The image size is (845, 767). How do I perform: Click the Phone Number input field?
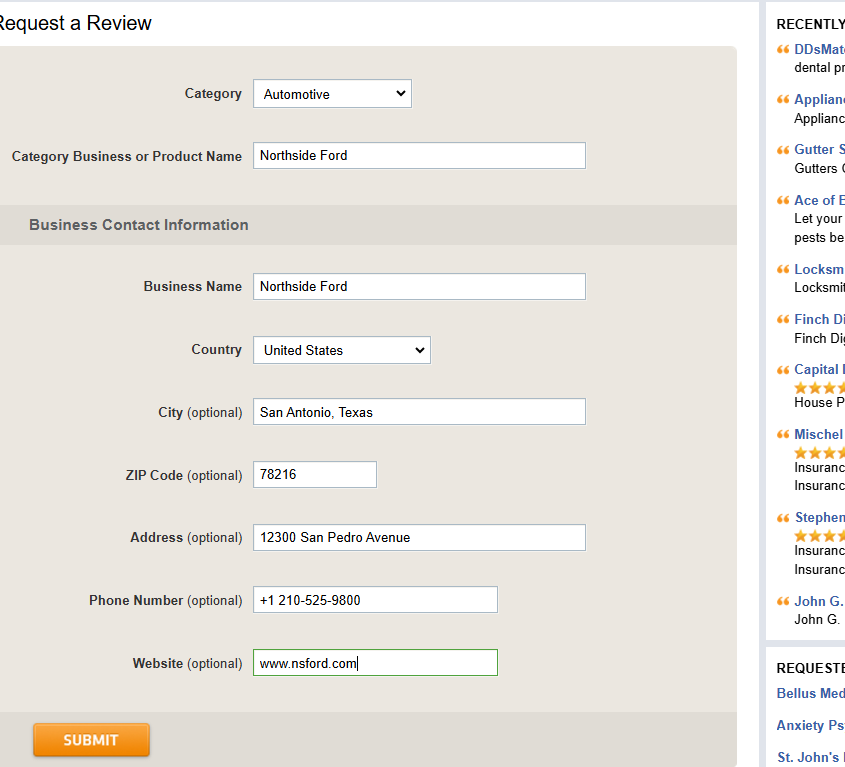pos(375,600)
